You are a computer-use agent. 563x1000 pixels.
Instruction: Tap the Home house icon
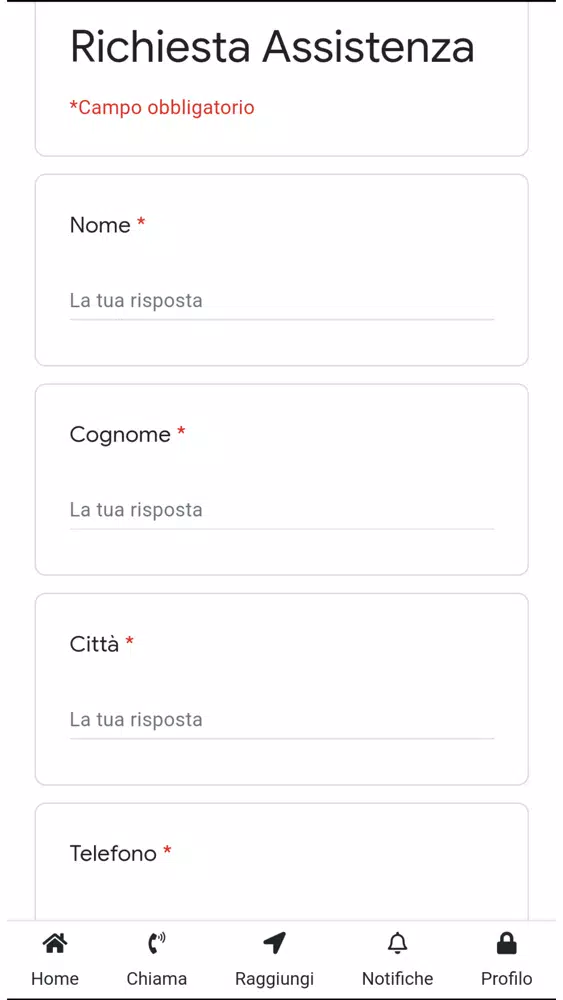[55, 942]
